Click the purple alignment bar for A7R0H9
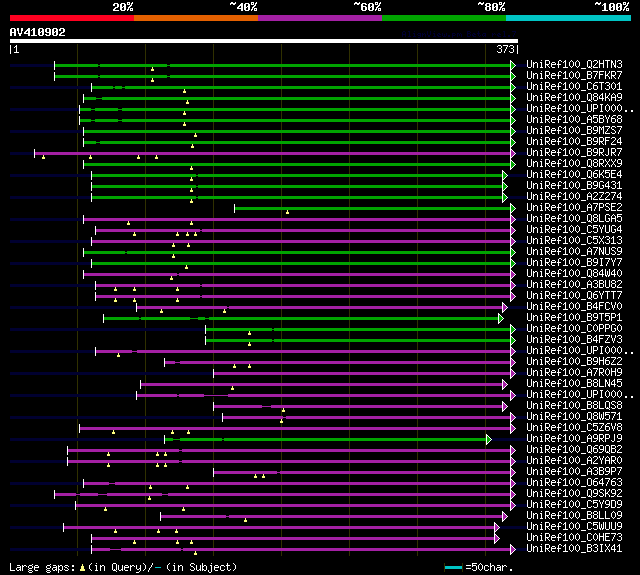640x575 pixels. tap(362, 373)
